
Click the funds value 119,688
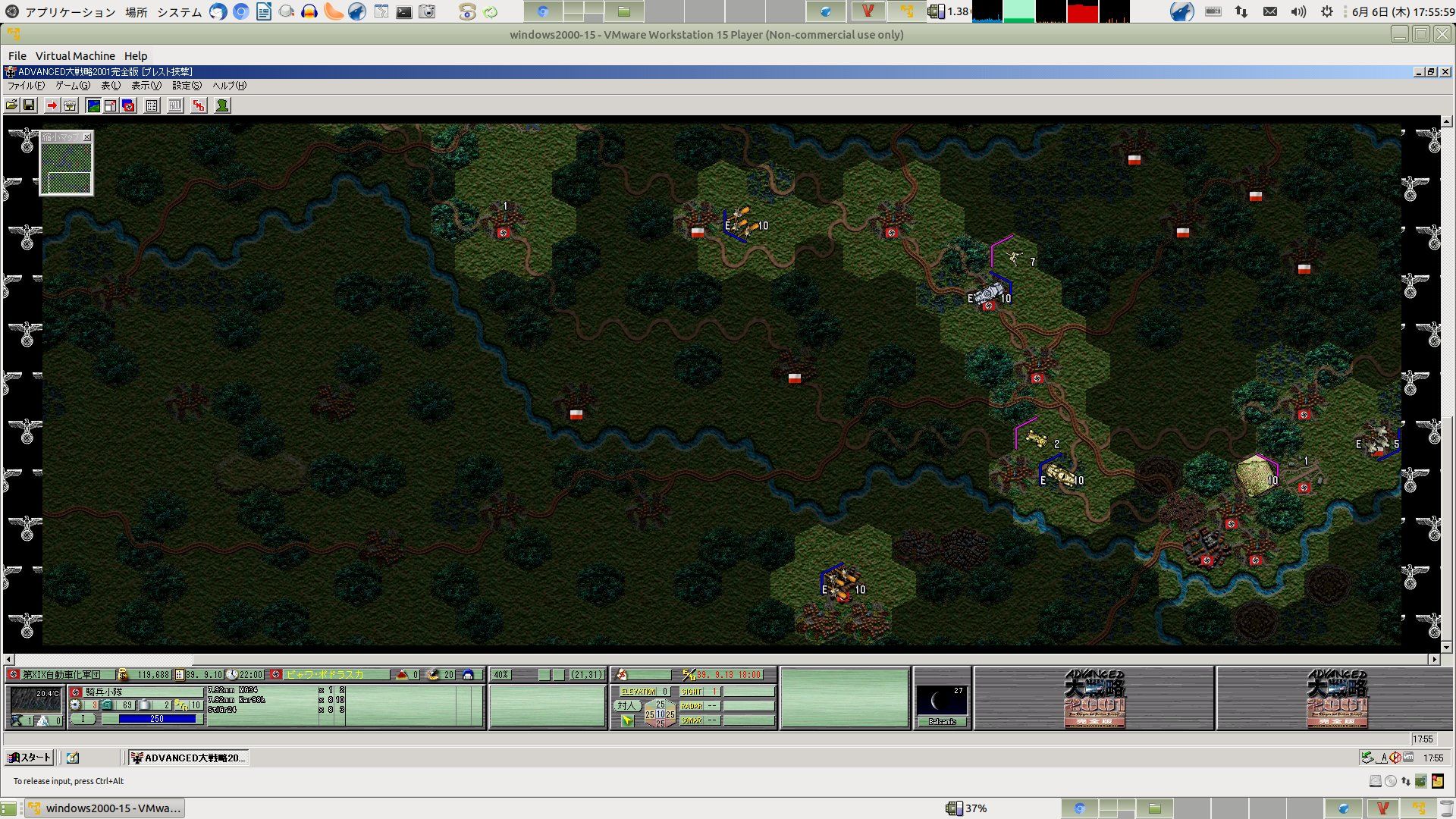point(153,675)
